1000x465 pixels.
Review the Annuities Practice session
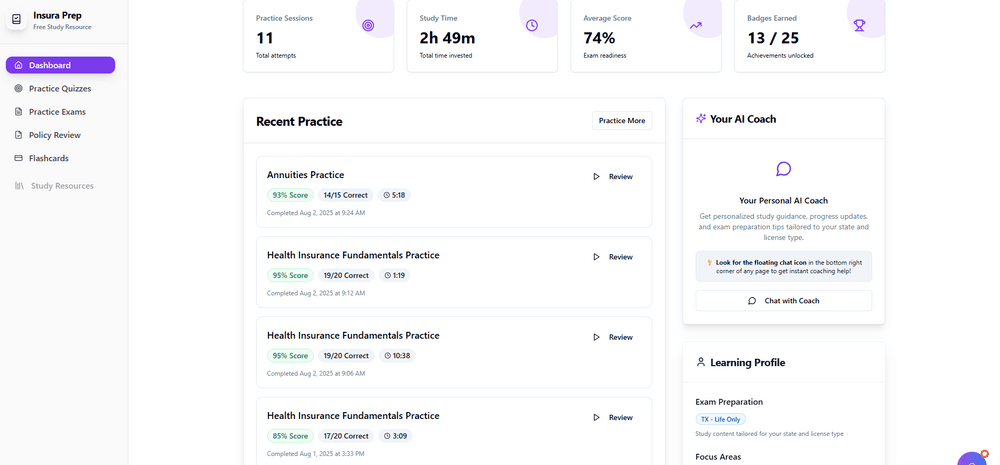pos(613,177)
